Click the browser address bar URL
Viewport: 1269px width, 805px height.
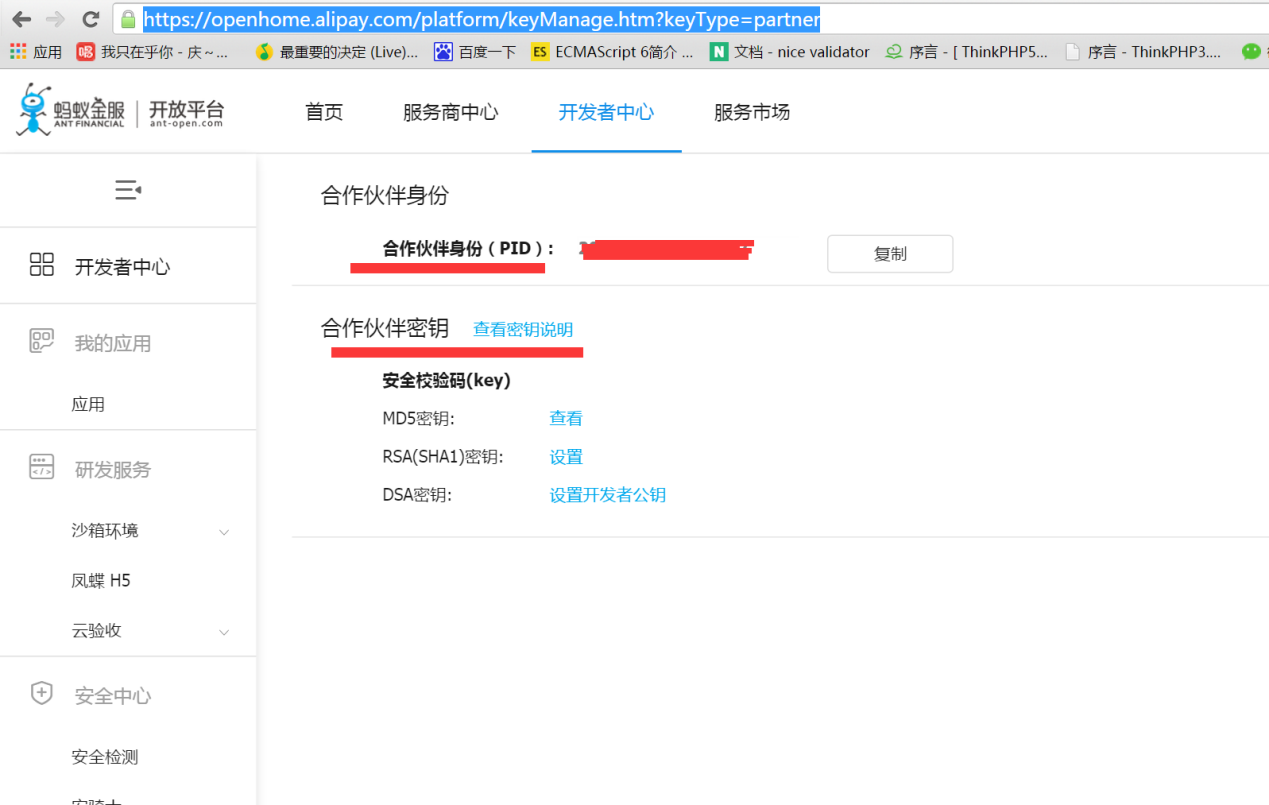(482, 19)
